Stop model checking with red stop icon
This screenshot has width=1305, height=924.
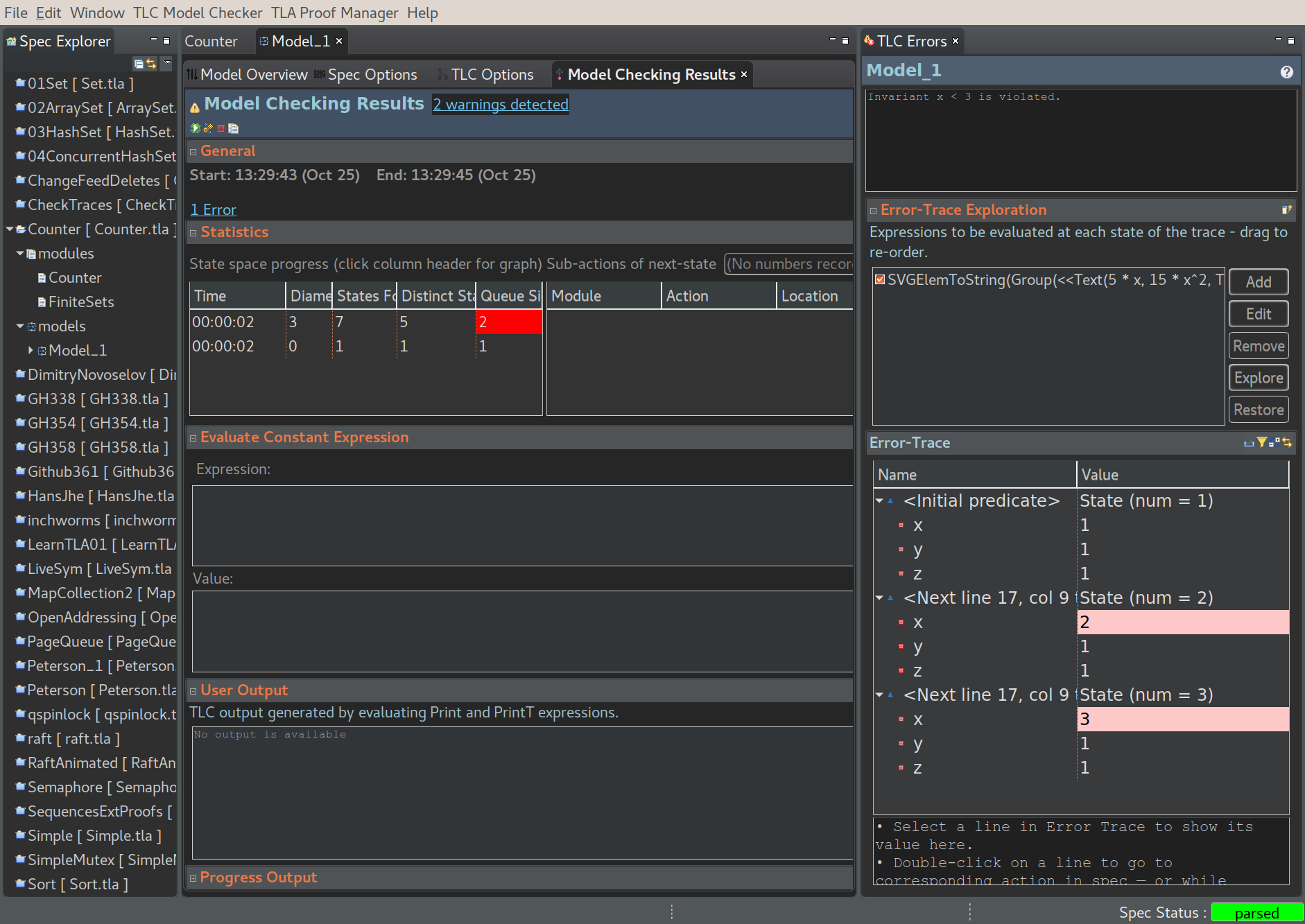click(x=221, y=128)
